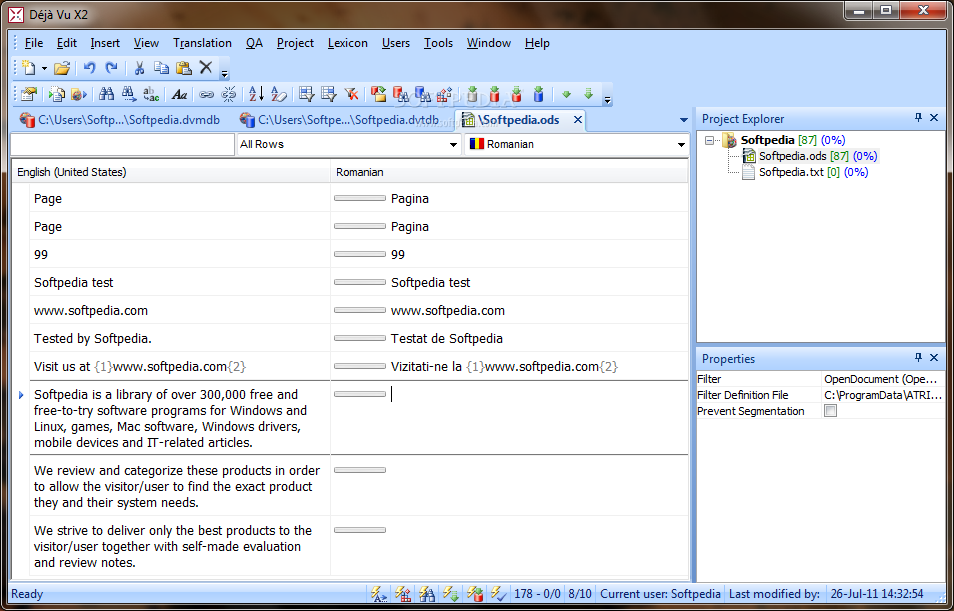
Task: Open the Project menu
Action: [295, 43]
